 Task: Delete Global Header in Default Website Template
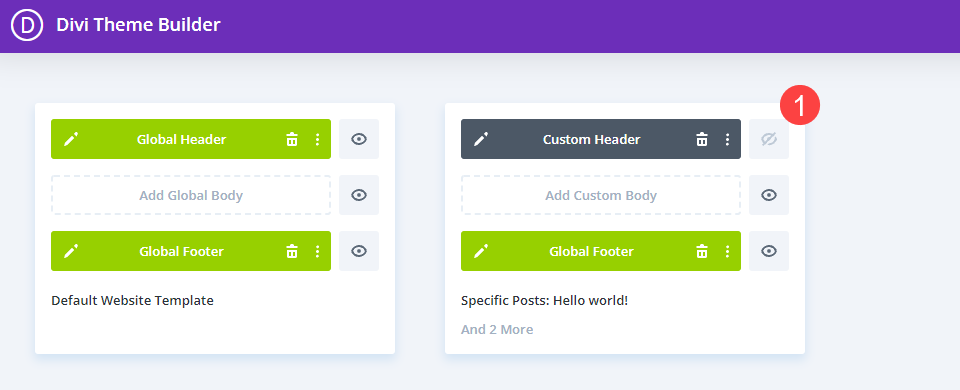click(x=292, y=140)
